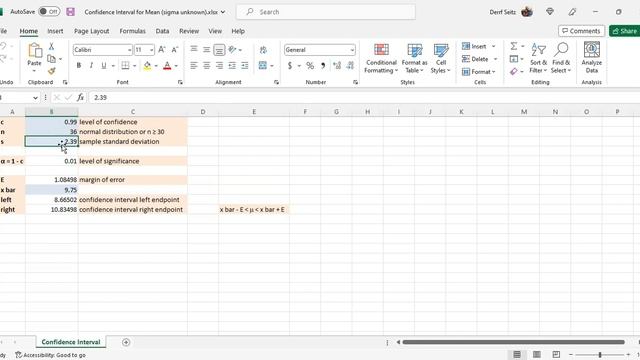The image size is (640, 360).
Task: Add a new sheet with plus button
Action: pos(126,342)
